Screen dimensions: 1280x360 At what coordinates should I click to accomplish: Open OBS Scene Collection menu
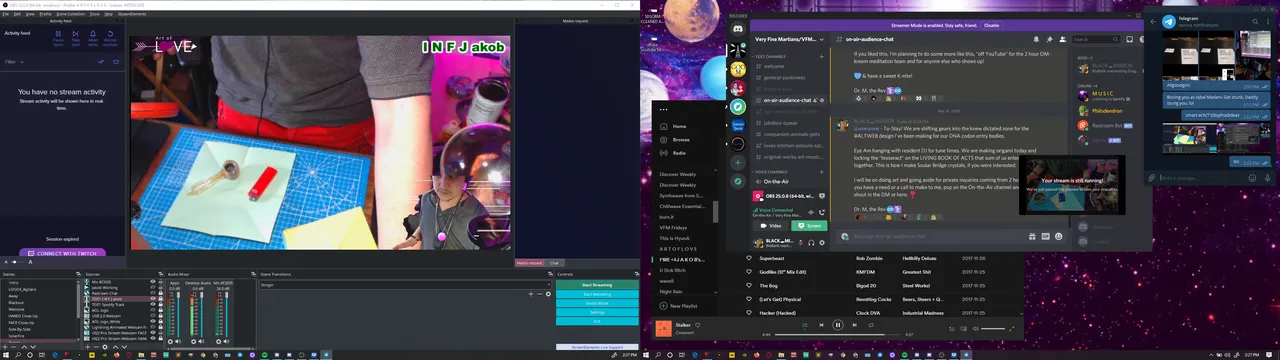click(70, 14)
